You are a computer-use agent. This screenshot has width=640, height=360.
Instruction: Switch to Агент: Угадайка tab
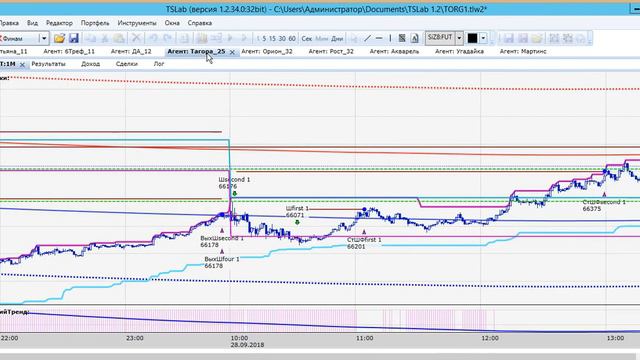(459, 51)
